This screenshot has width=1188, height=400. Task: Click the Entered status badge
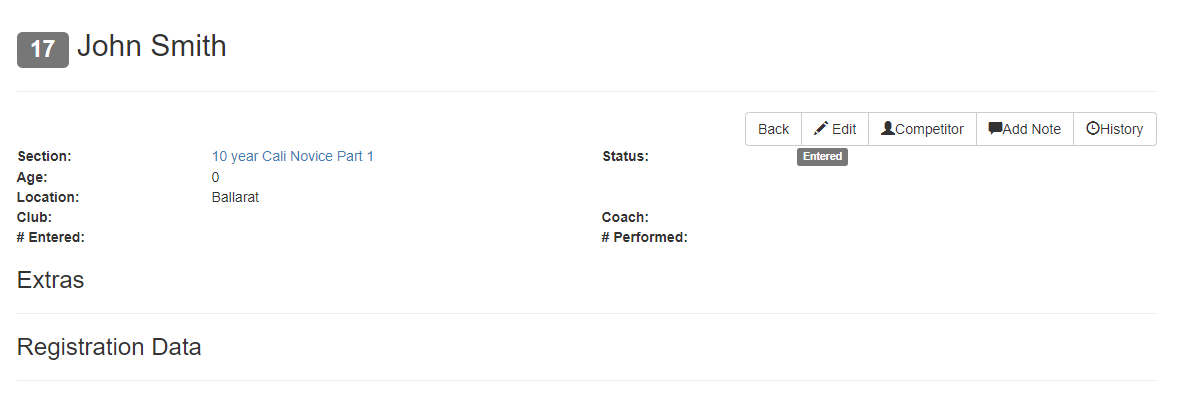822,157
